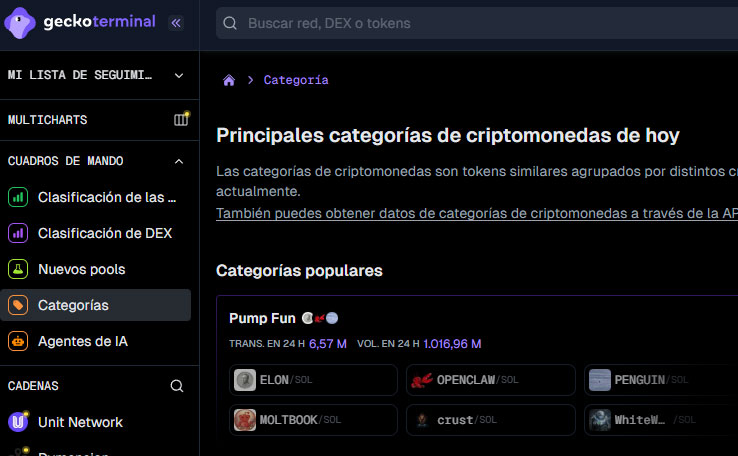The image size is (738, 456).
Task: Click the OPENCLAW red lobster token icon
Action: point(422,380)
